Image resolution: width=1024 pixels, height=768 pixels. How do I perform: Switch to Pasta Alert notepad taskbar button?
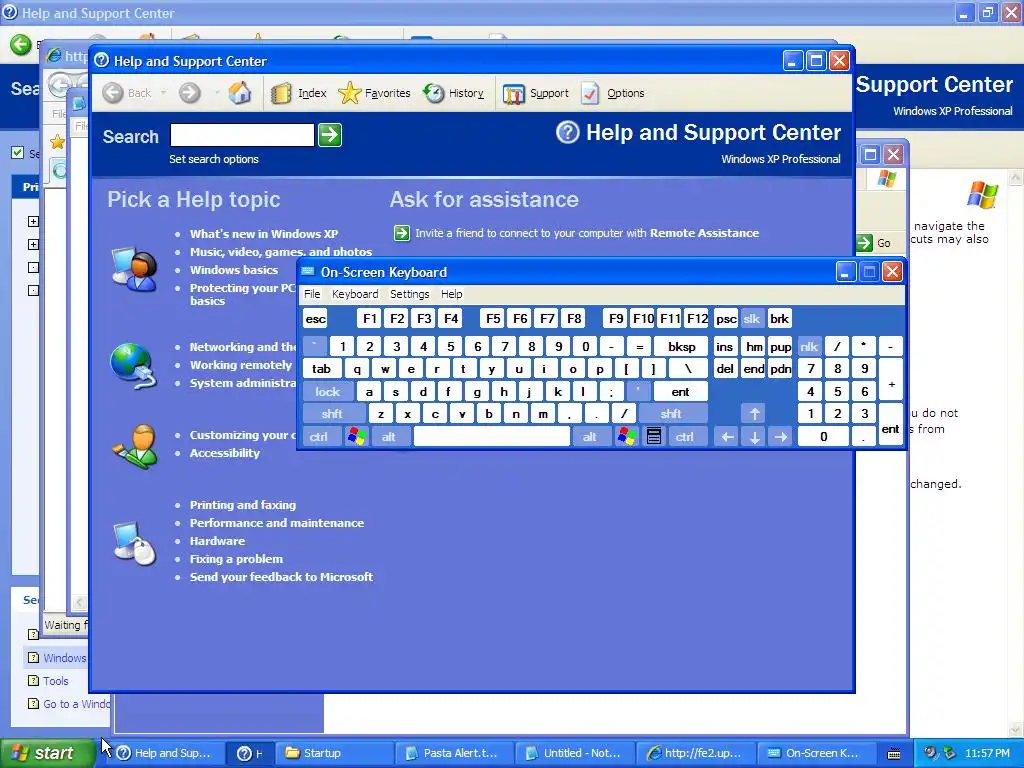(x=455, y=753)
